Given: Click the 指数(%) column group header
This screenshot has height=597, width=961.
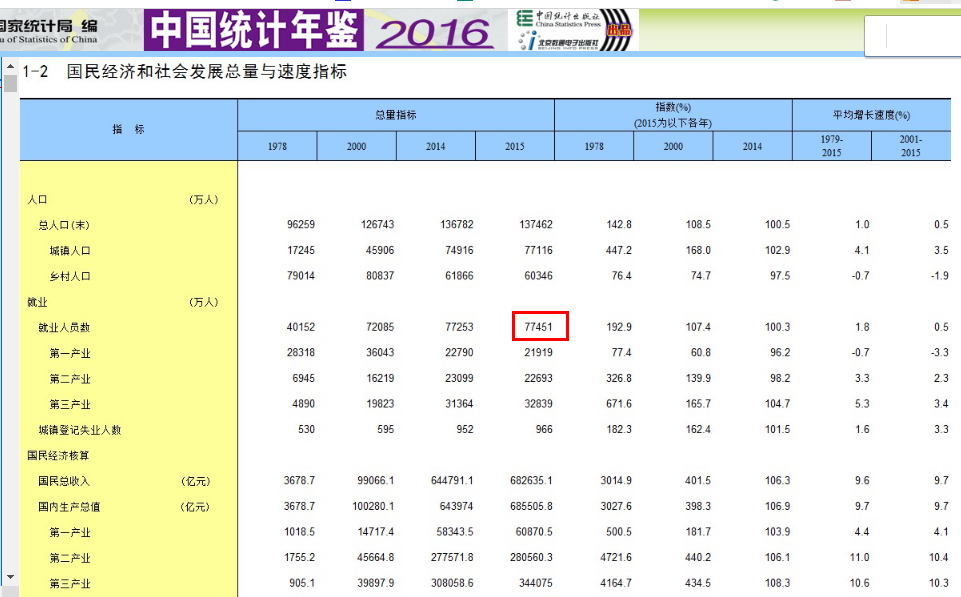Looking at the screenshot, I should (x=672, y=114).
